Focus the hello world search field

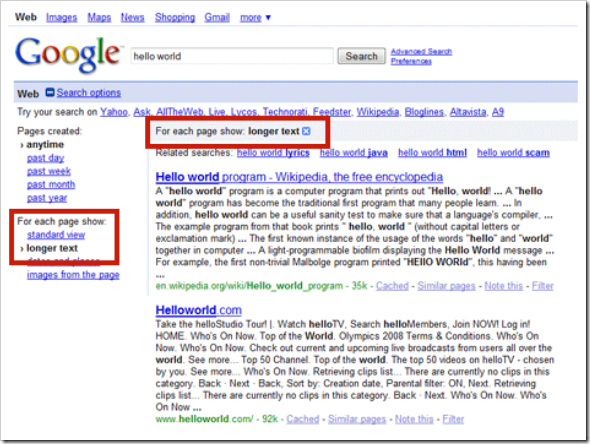232,56
